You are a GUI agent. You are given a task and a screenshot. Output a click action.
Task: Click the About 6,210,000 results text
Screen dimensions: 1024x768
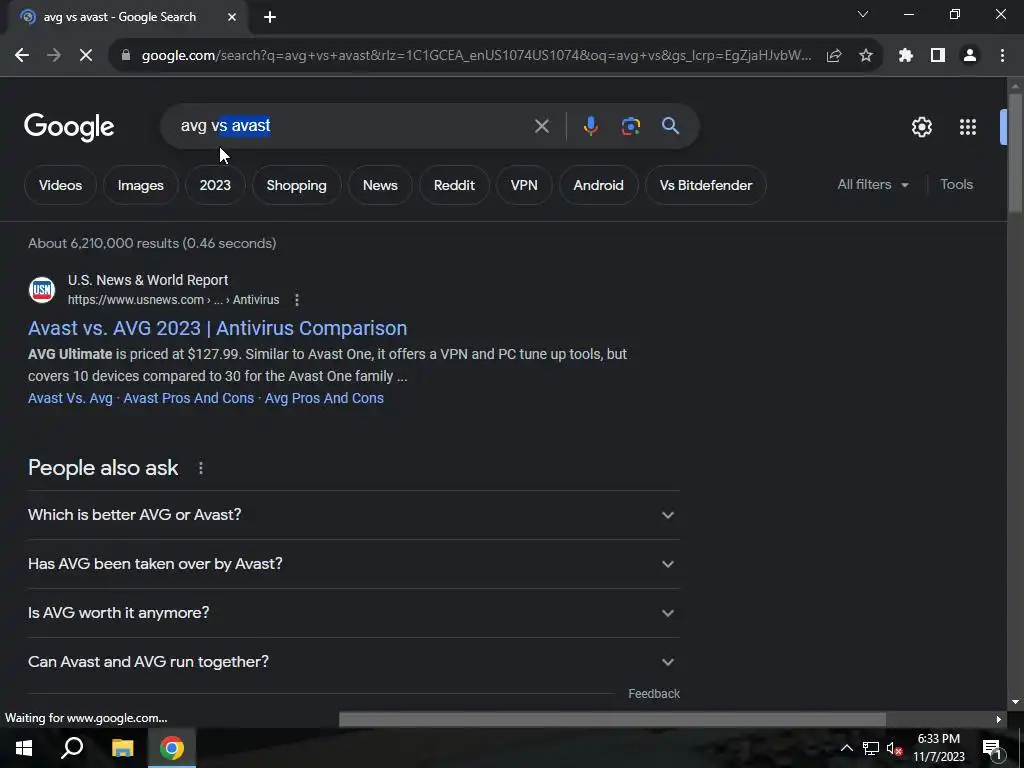(152, 244)
